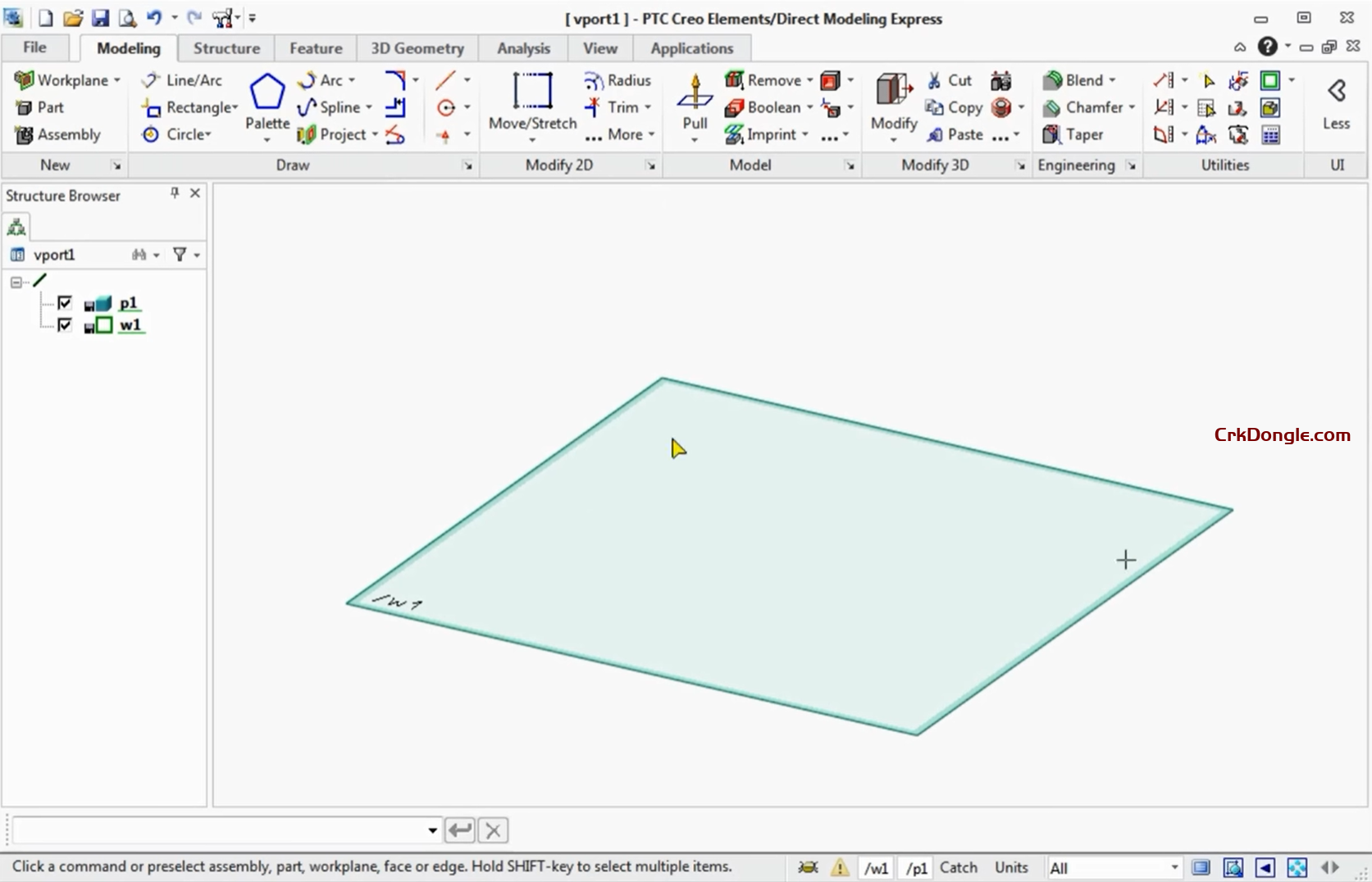Open the Move/Stretch tool
Image resolution: width=1372 pixels, height=882 pixels.
tap(531, 102)
